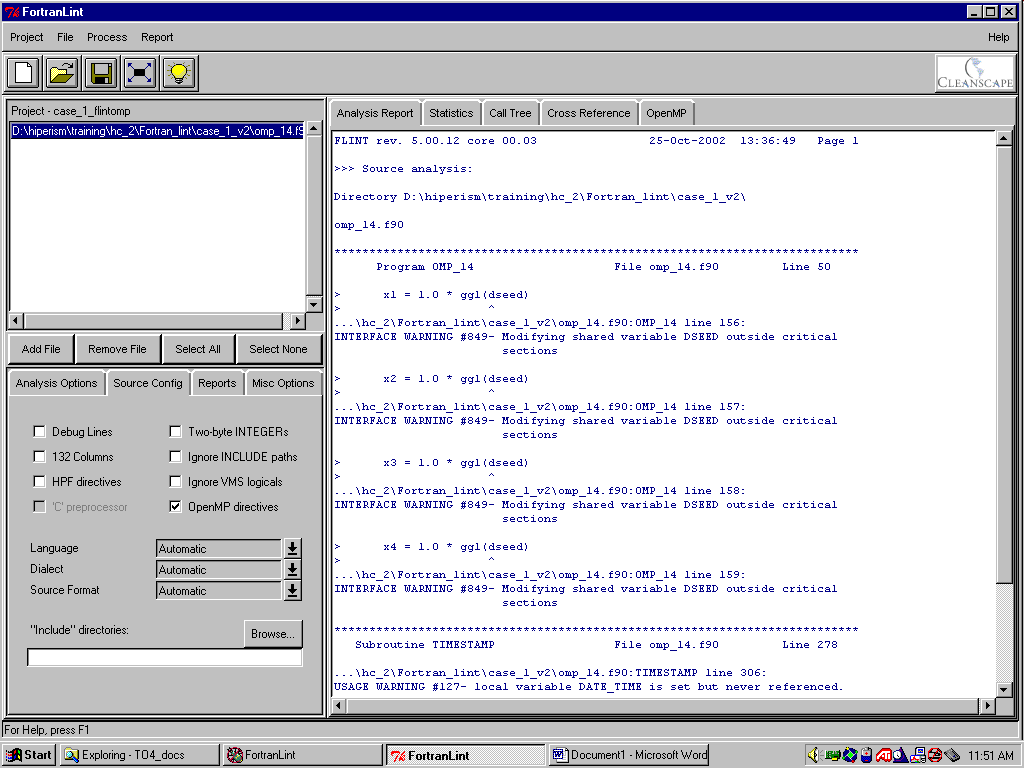Switch to Exploring - T04_docs taskbar window

point(140,755)
